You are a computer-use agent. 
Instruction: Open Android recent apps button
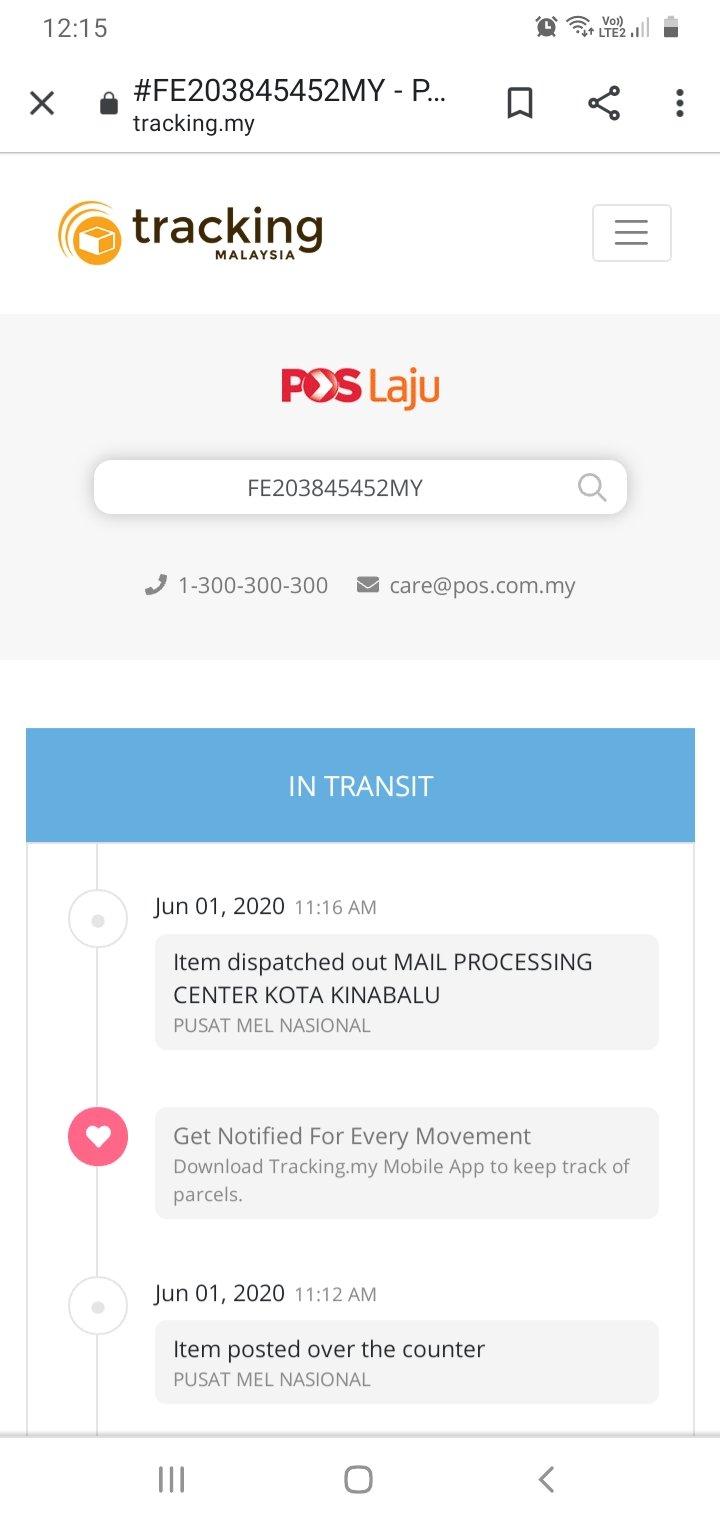click(172, 1480)
